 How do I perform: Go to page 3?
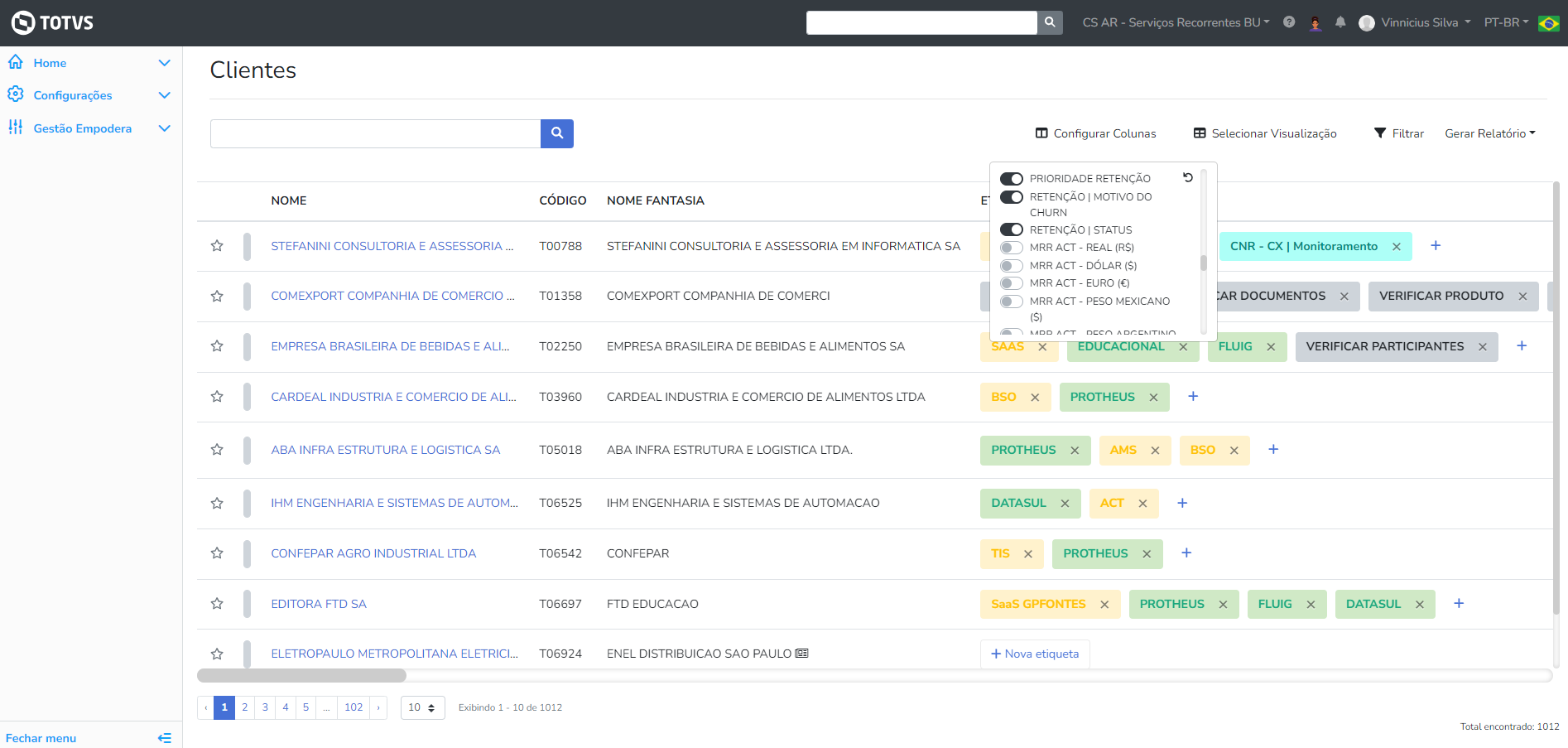265,707
